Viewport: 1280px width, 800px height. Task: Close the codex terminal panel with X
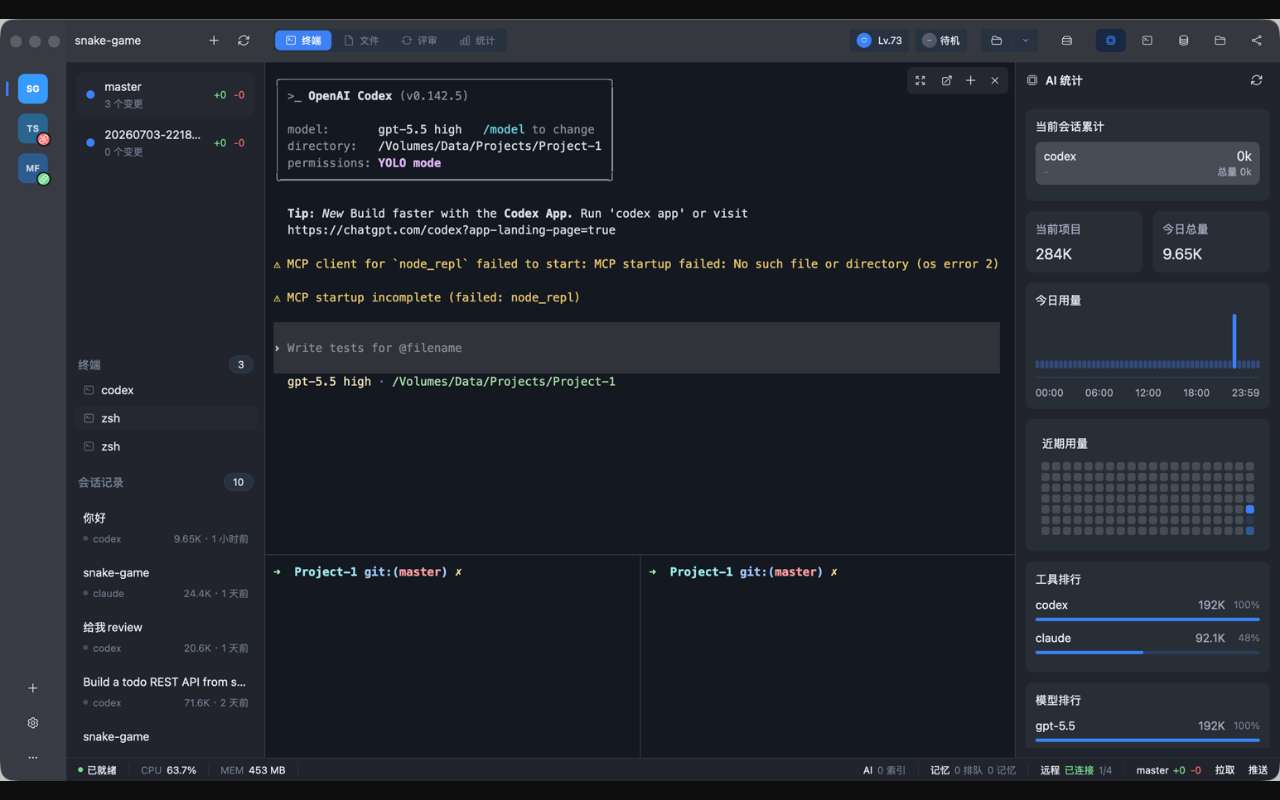(x=994, y=81)
